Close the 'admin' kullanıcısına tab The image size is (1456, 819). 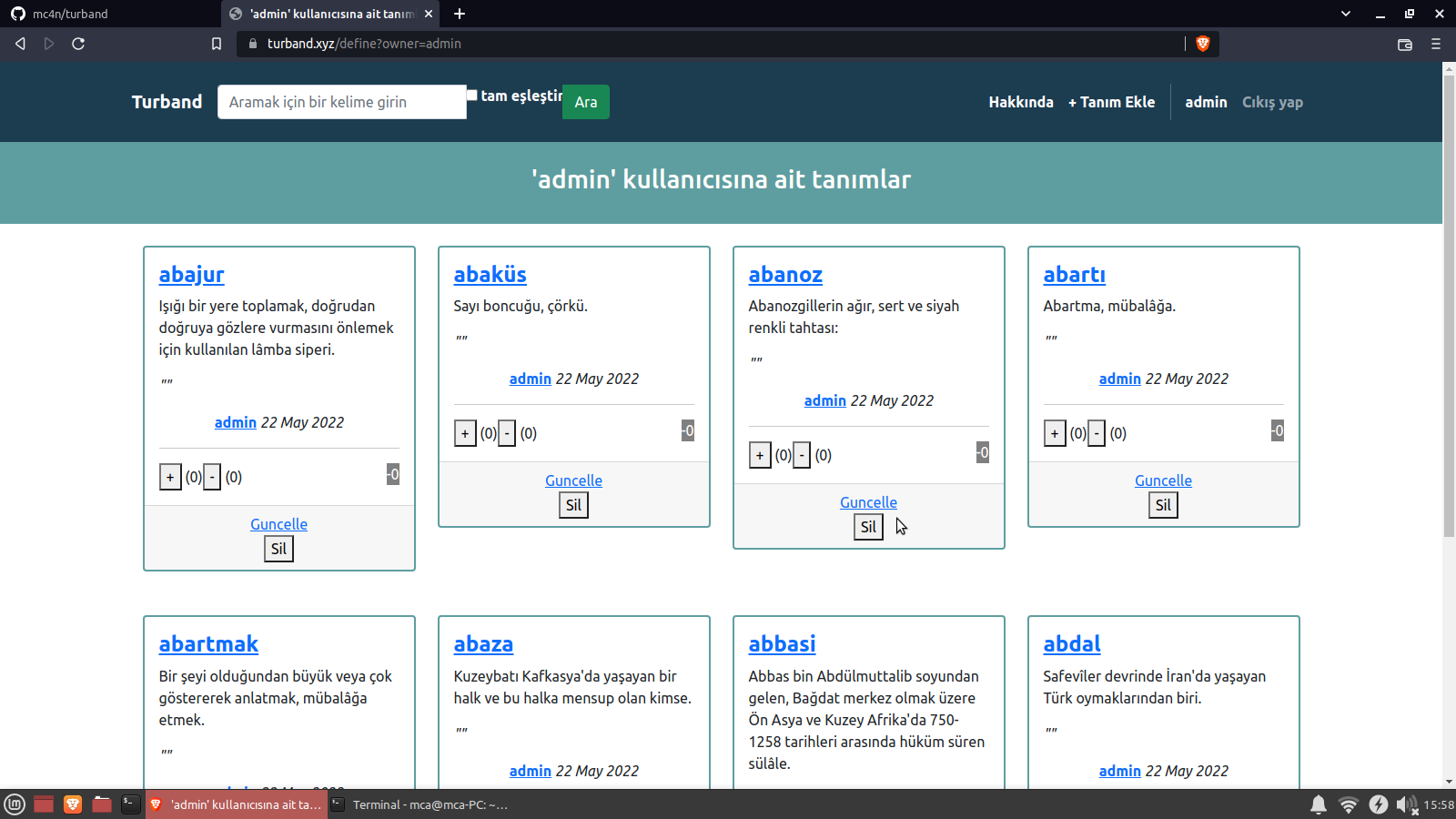(429, 14)
